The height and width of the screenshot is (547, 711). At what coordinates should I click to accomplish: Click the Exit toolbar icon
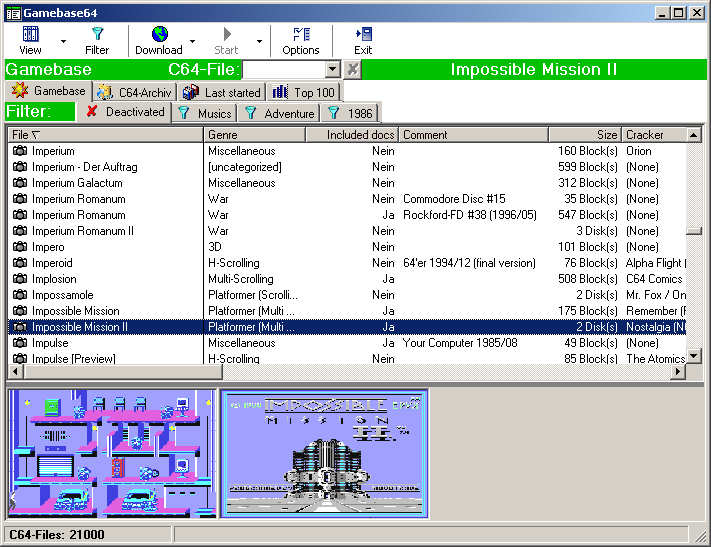click(x=364, y=34)
